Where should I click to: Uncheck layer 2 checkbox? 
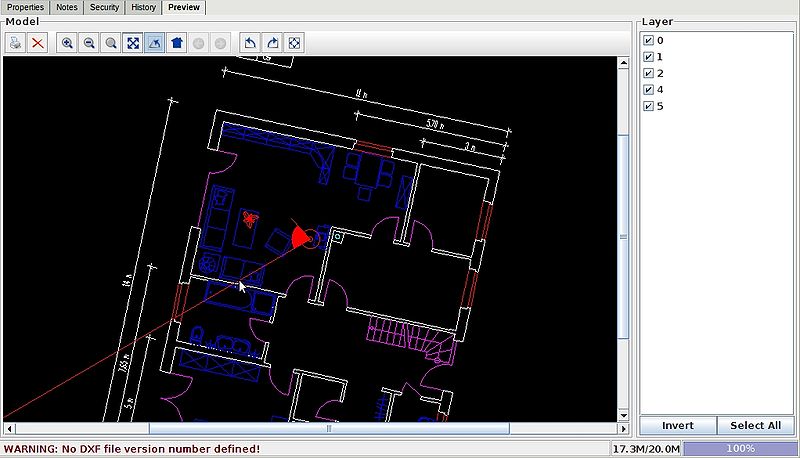tap(648, 73)
